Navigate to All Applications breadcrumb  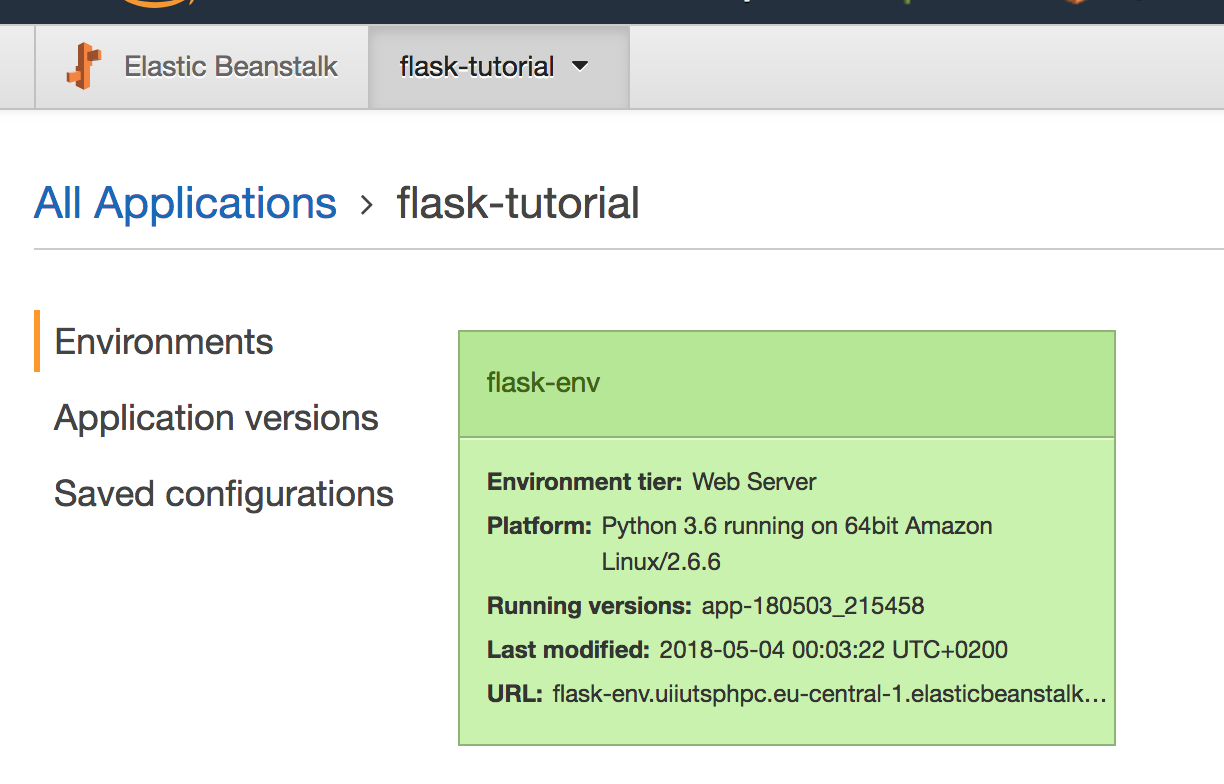184,203
